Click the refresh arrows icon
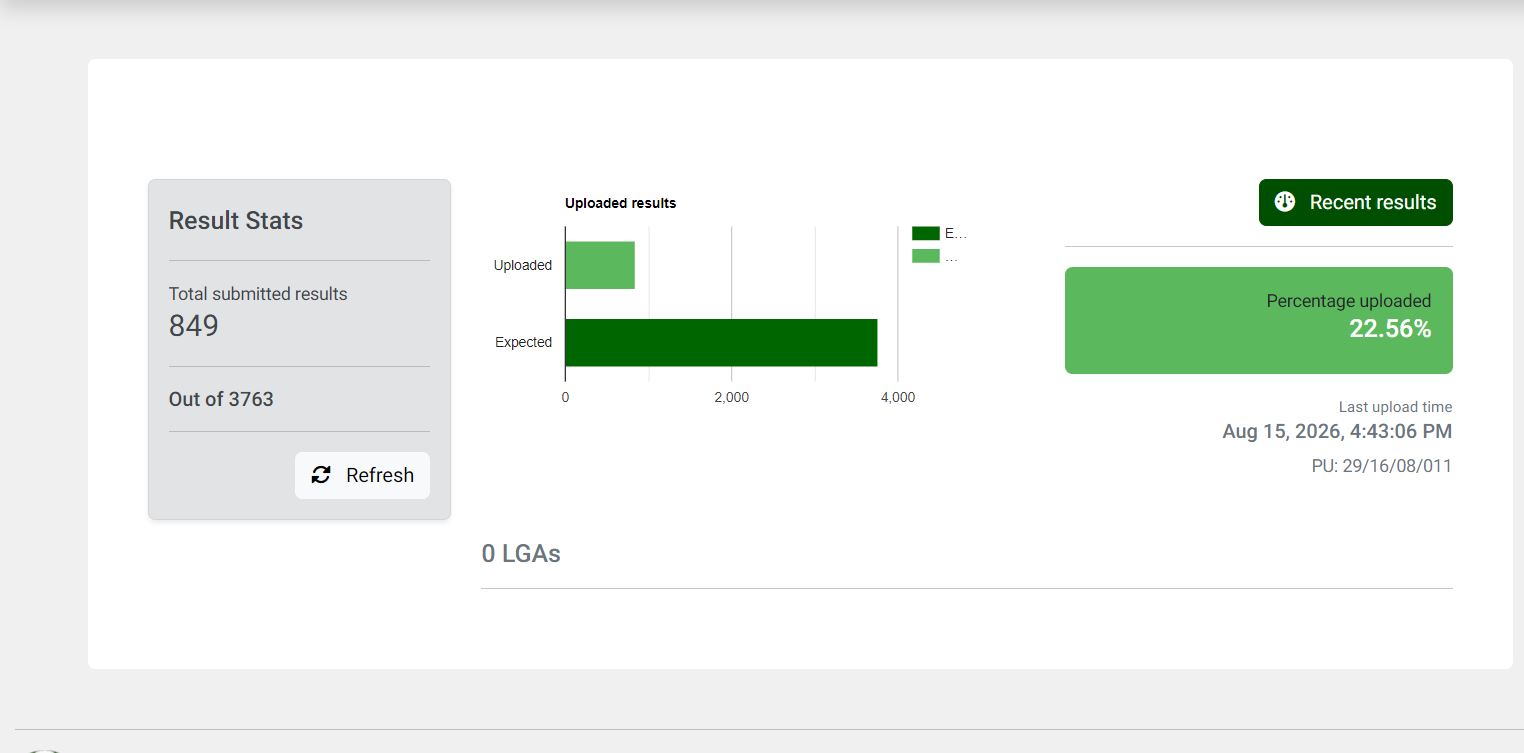Screen dimensions: 1524x753 click(321, 475)
